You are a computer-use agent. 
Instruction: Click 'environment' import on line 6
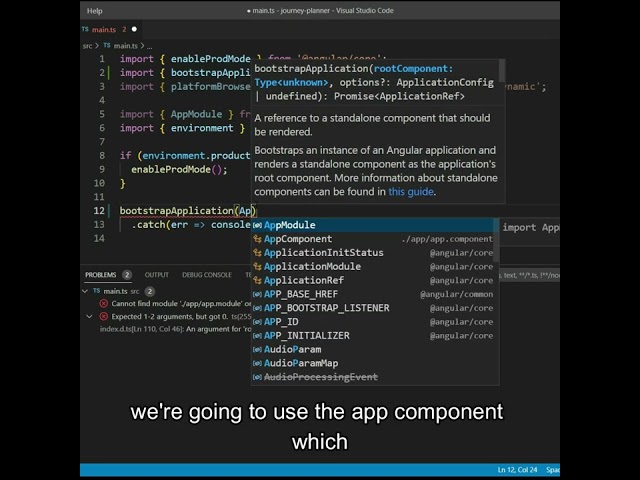pos(202,128)
